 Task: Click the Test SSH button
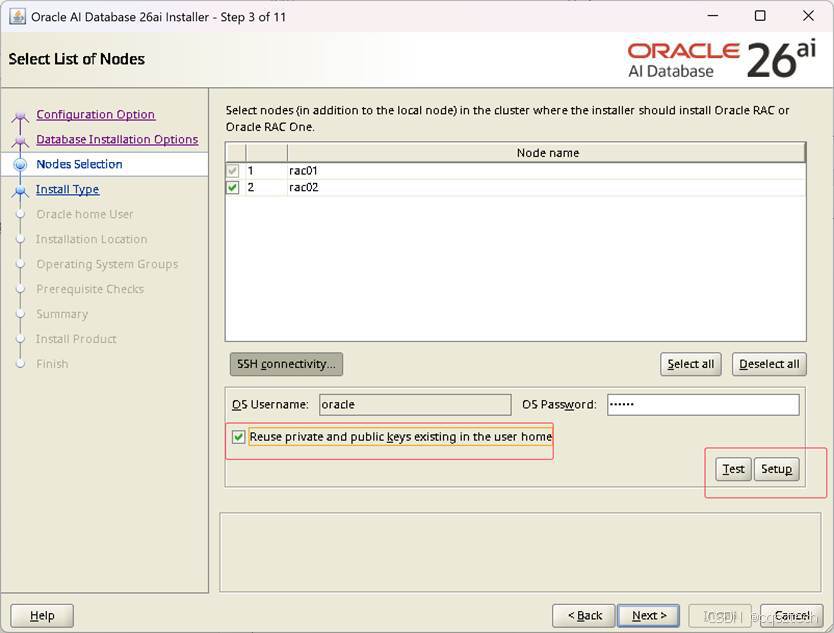(733, 469)
